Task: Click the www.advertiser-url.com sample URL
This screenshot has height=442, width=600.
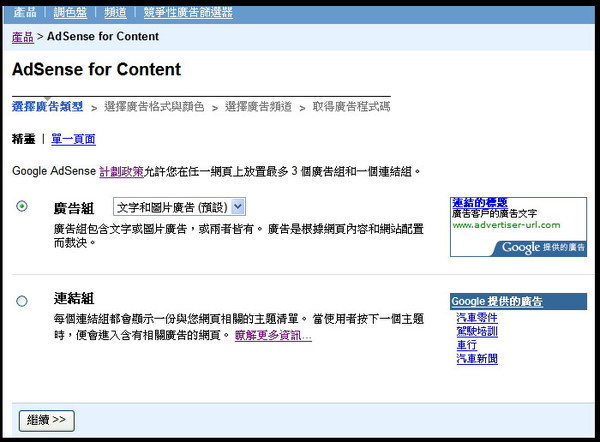Action: [x=506, y=225]
